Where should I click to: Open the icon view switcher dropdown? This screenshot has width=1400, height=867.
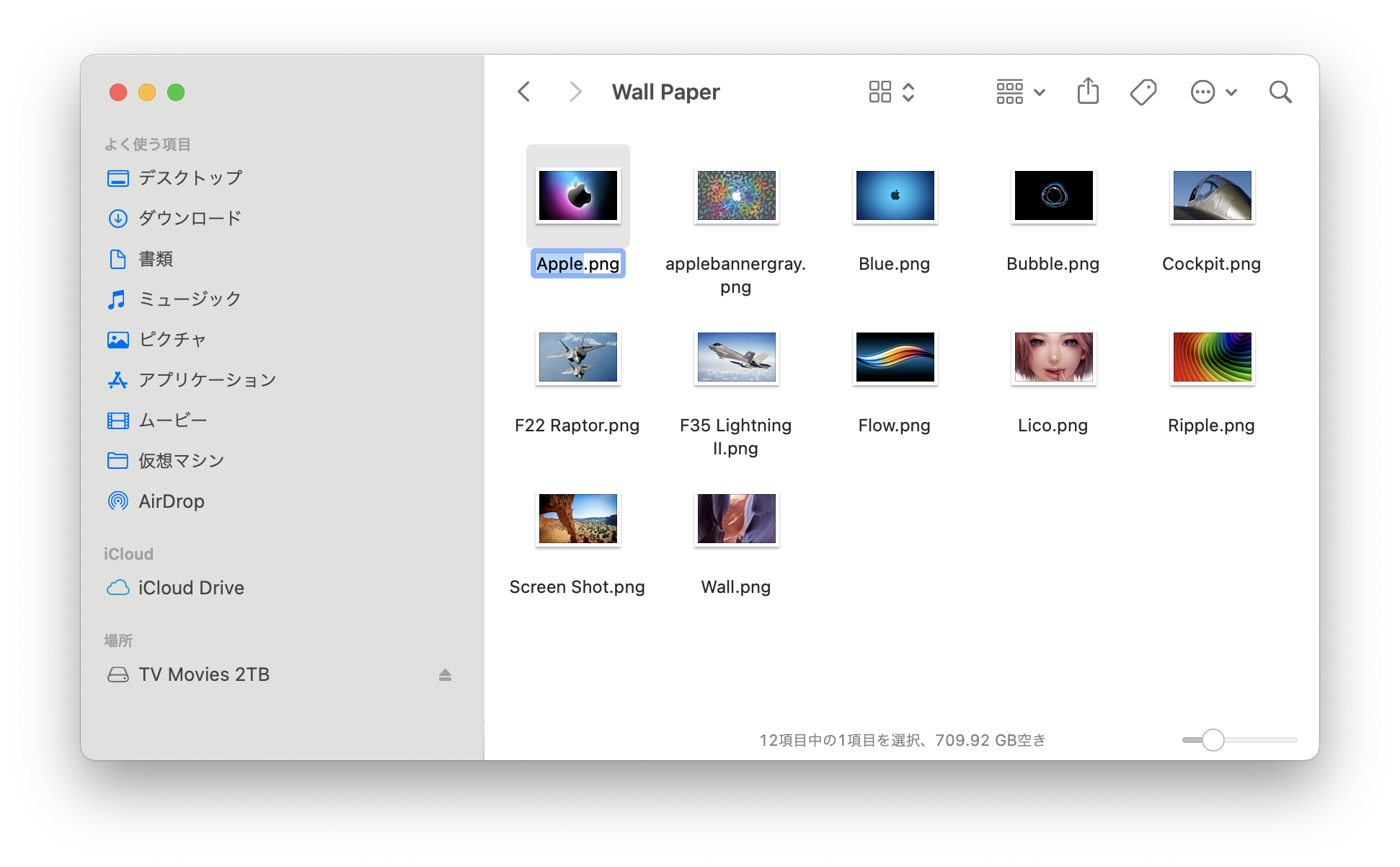(892, 92)
